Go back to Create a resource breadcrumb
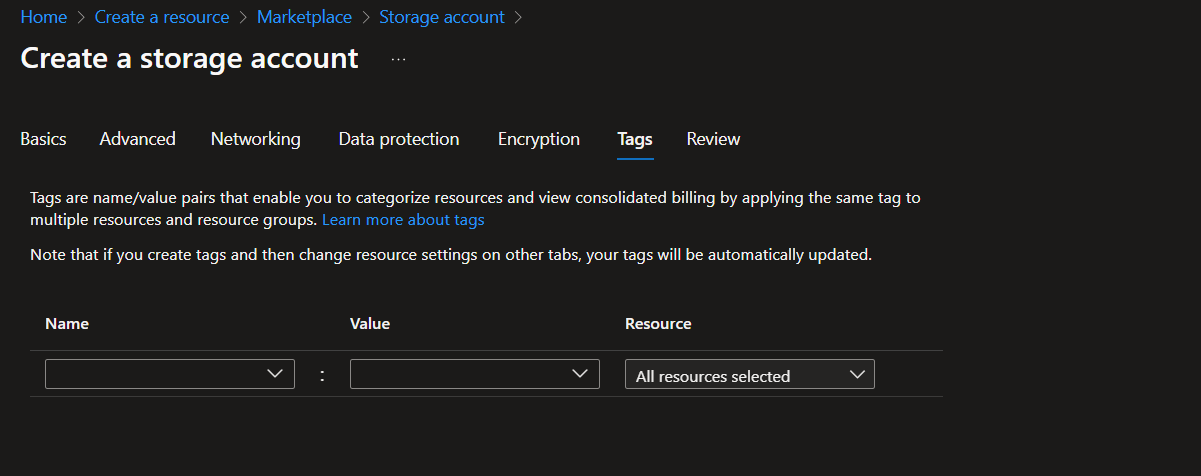Screen dimensions: 1201x476 tap(162, 17)
